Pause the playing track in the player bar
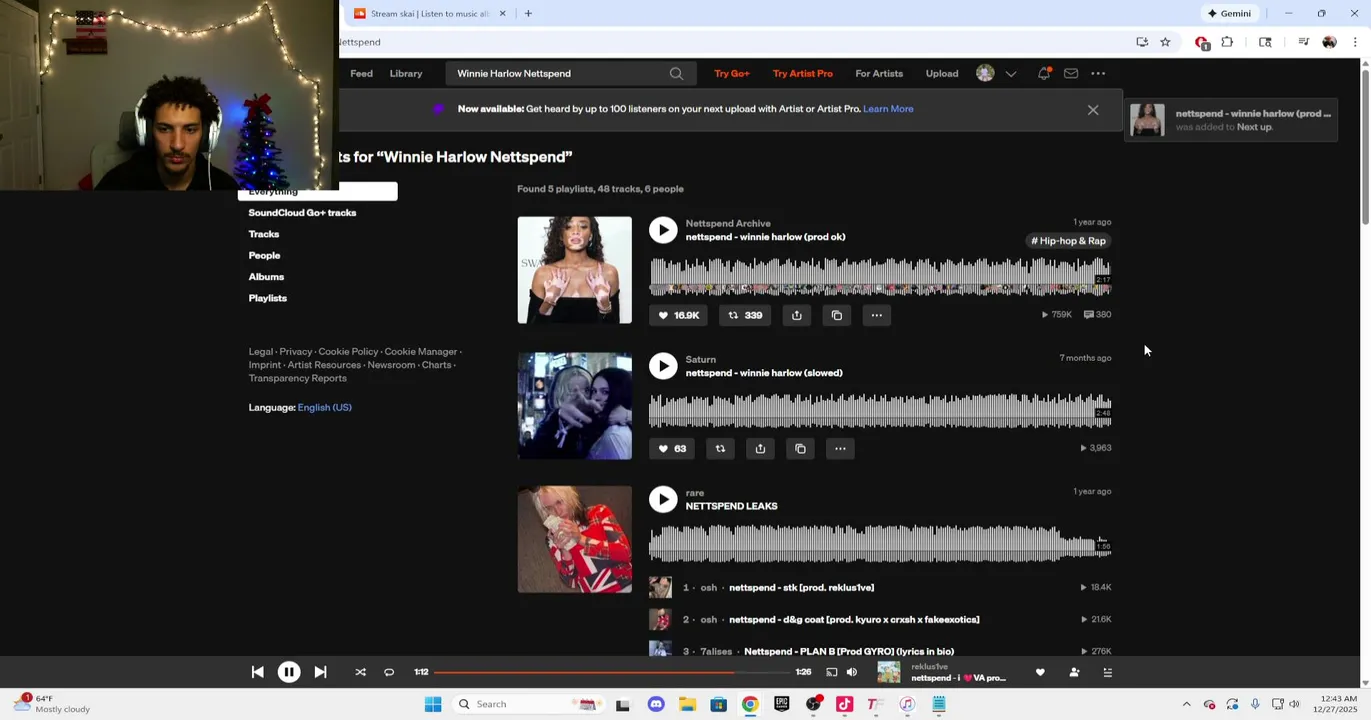Image resolution: width=1371 pixels, height=720 pixels. (x=289, y=673)
